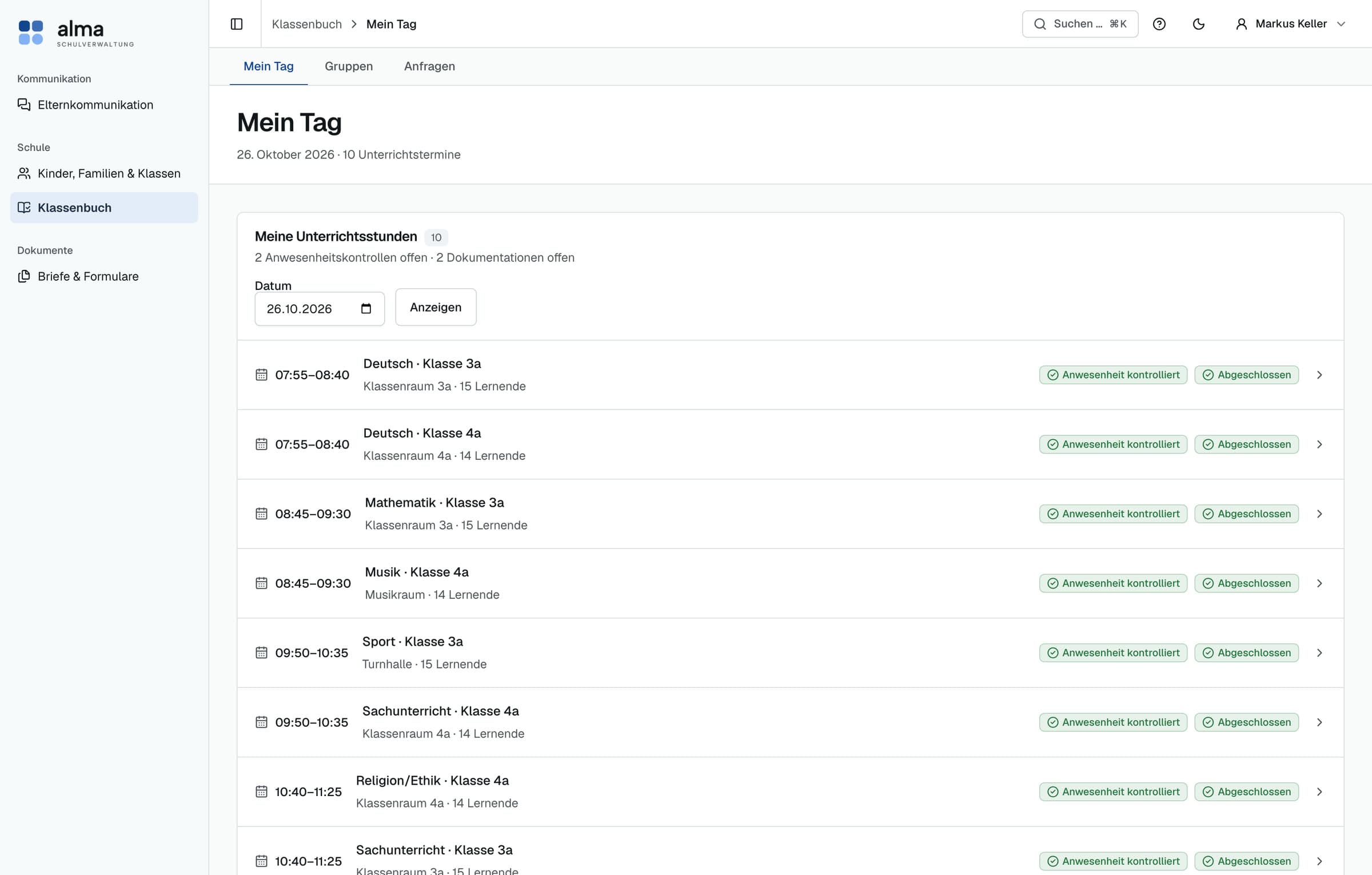Click calendar icon of Religion/Ethik row
The image size is (1372, 875).
(261, 792)
